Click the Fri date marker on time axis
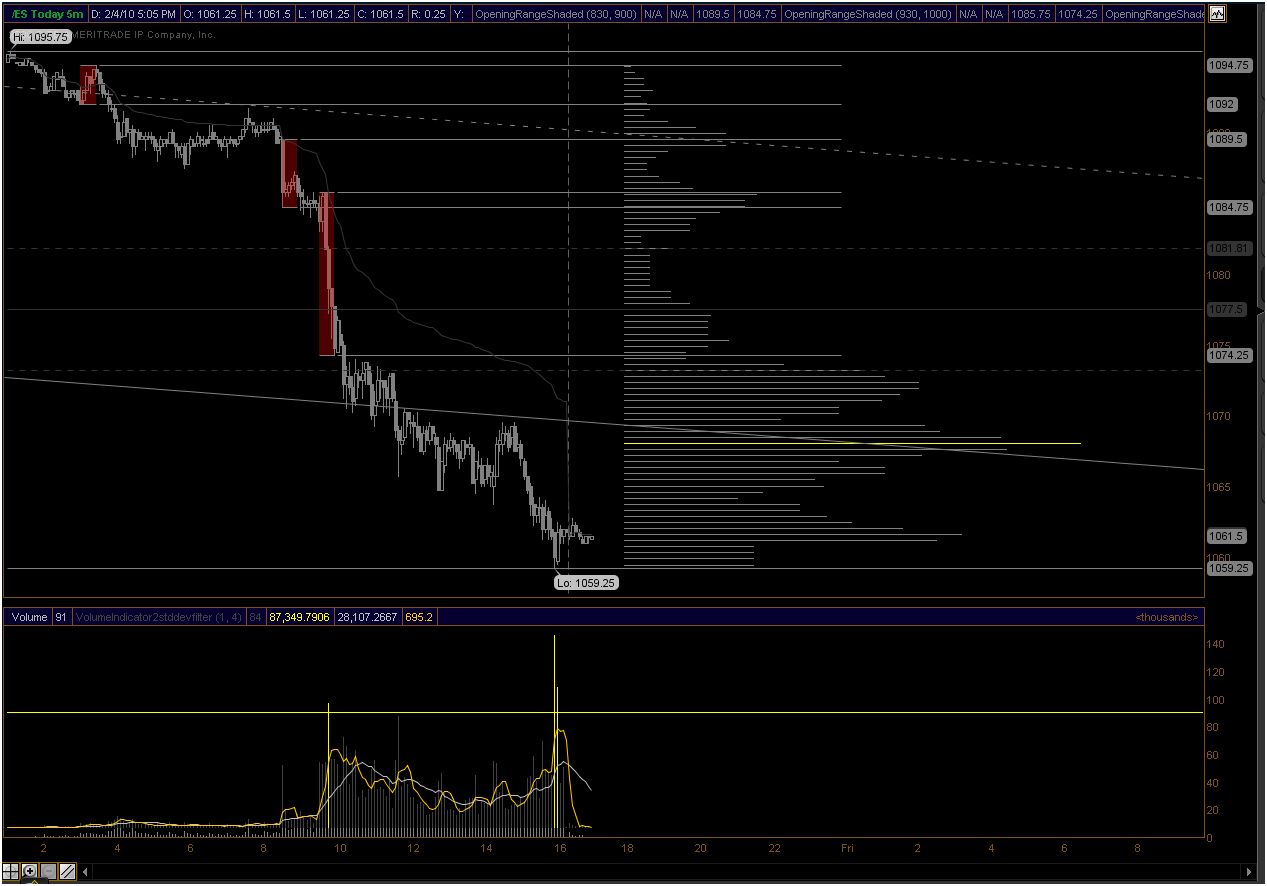Screen dimensions: 1267x886 846,848
